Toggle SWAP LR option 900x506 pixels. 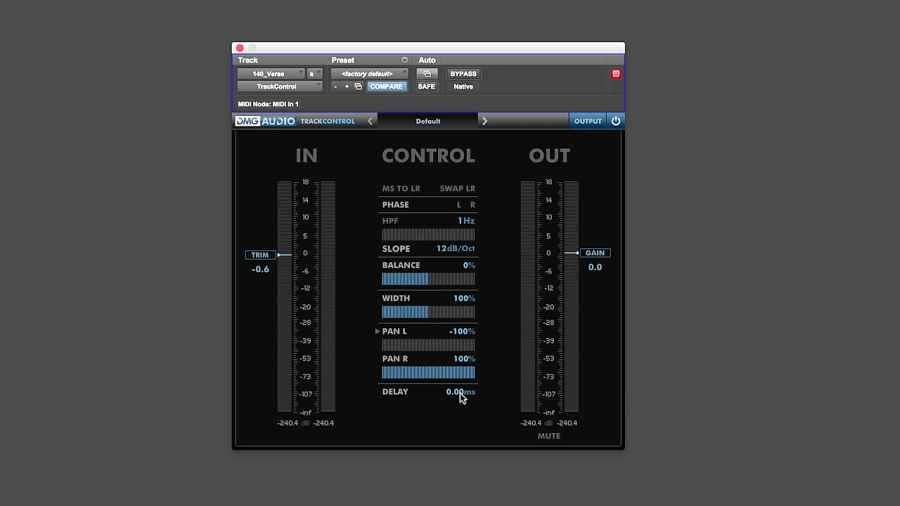[457, 188]
